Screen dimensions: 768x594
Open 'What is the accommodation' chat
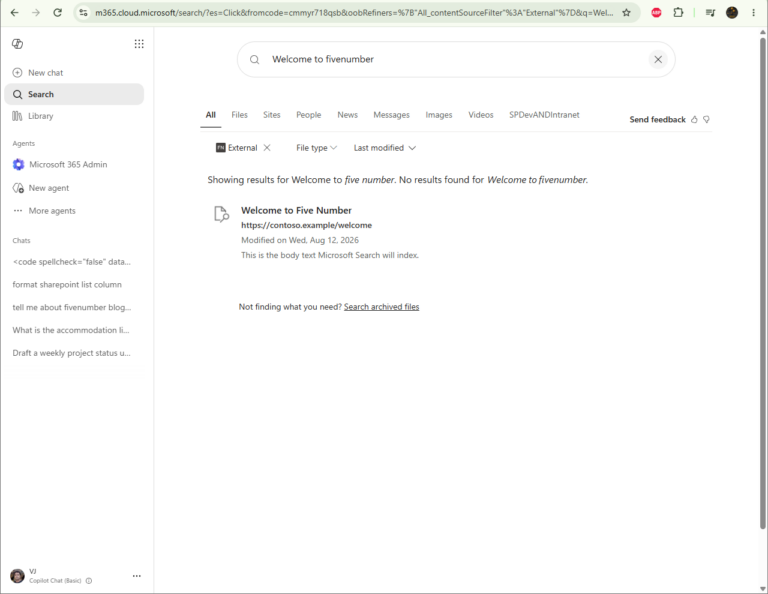point(71,330)
